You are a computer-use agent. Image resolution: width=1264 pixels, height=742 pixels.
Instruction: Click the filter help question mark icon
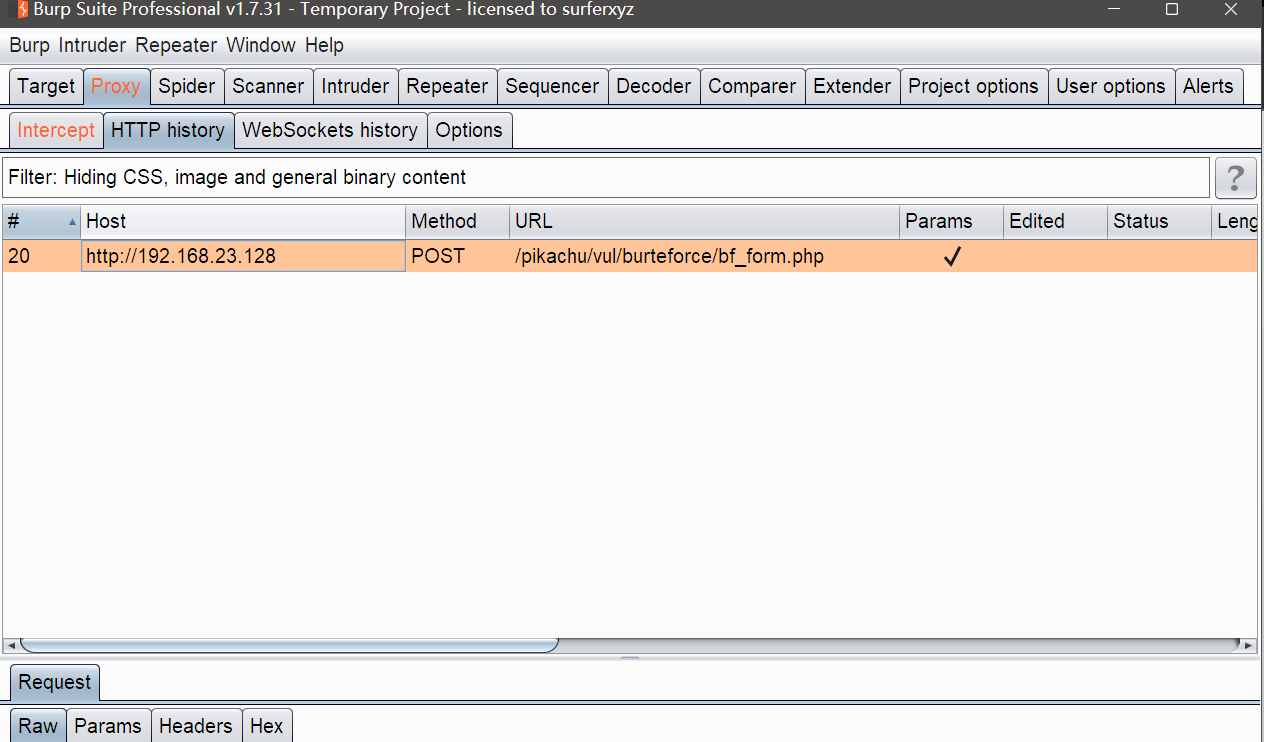(1235, 178)
